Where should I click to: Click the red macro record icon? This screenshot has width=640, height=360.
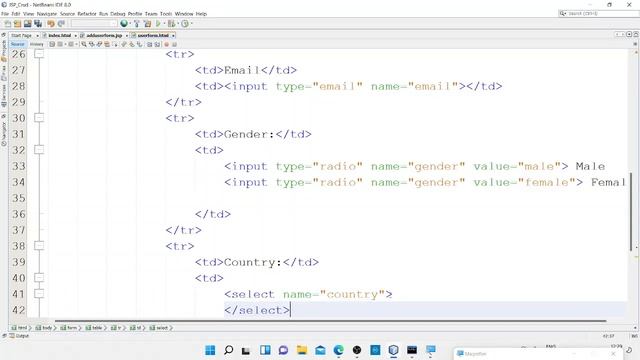pyautogui.click(x=167, y=44)
